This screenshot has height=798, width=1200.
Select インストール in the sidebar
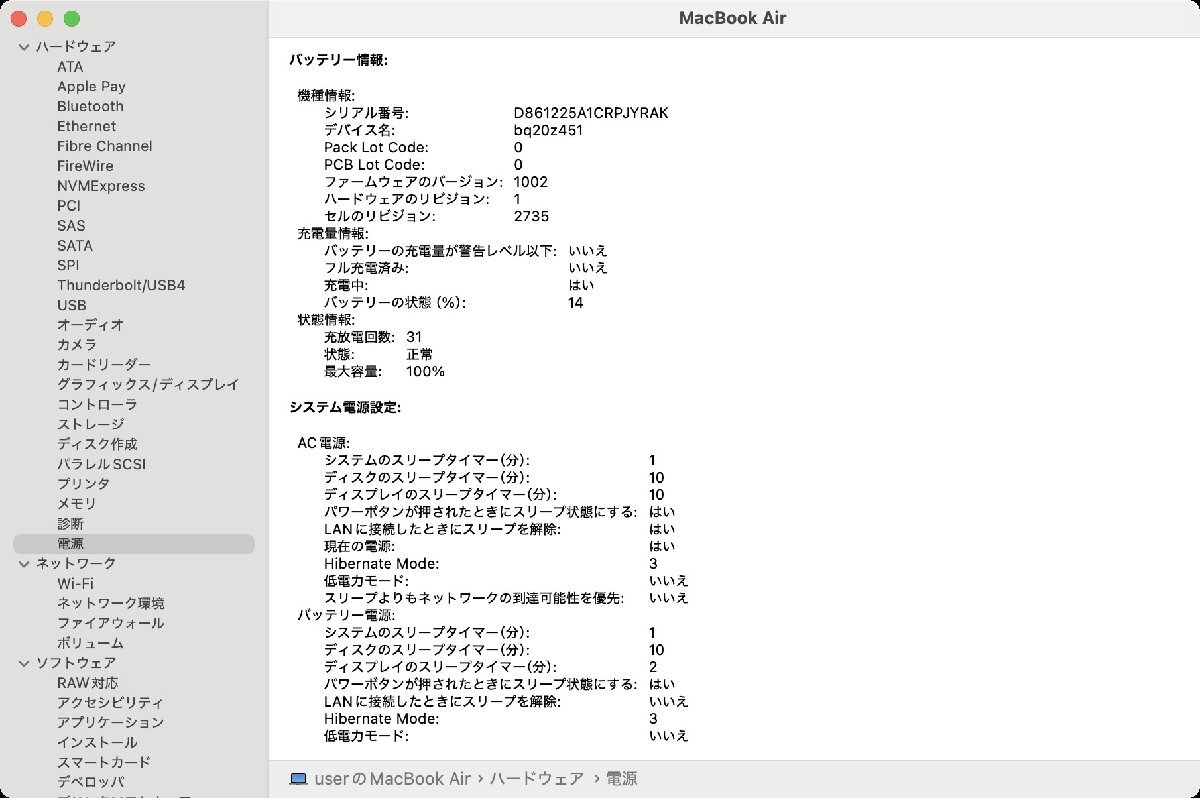[97, 742]
